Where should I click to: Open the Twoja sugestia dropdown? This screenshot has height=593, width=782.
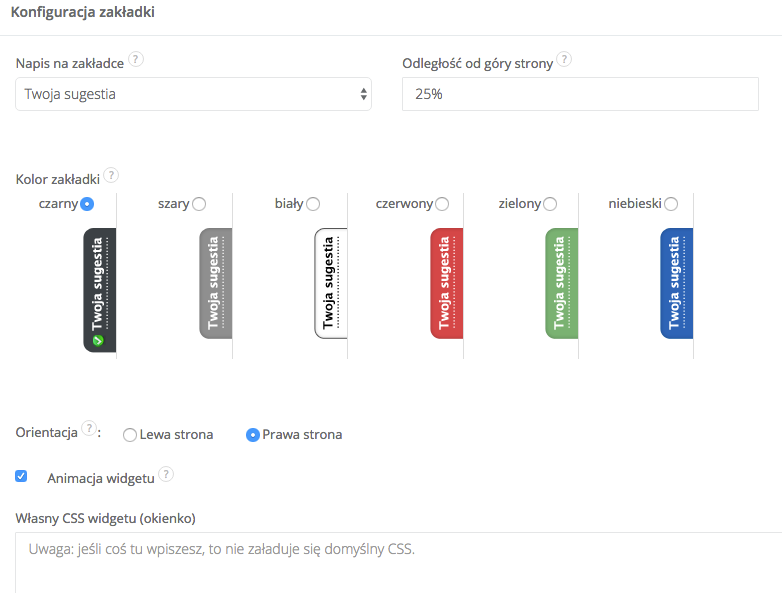tap(193, 95)
